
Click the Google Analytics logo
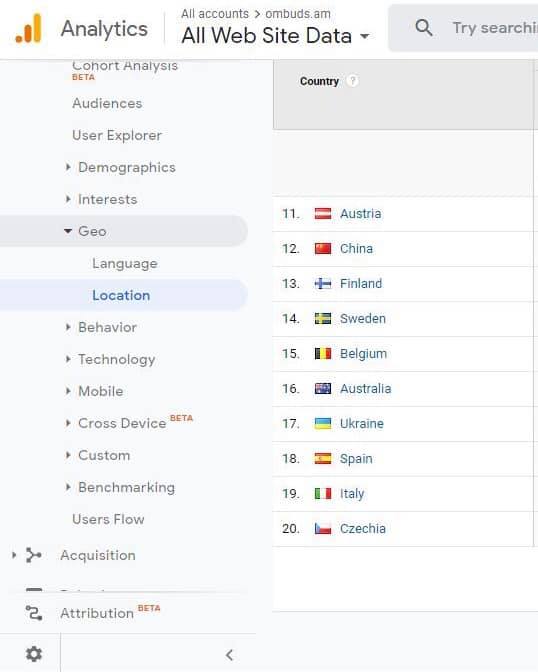pyautogui.click(x=29, y=29)
